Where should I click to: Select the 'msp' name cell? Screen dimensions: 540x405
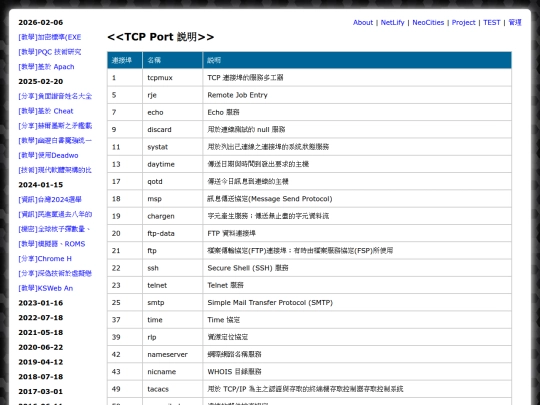(172, 199)
